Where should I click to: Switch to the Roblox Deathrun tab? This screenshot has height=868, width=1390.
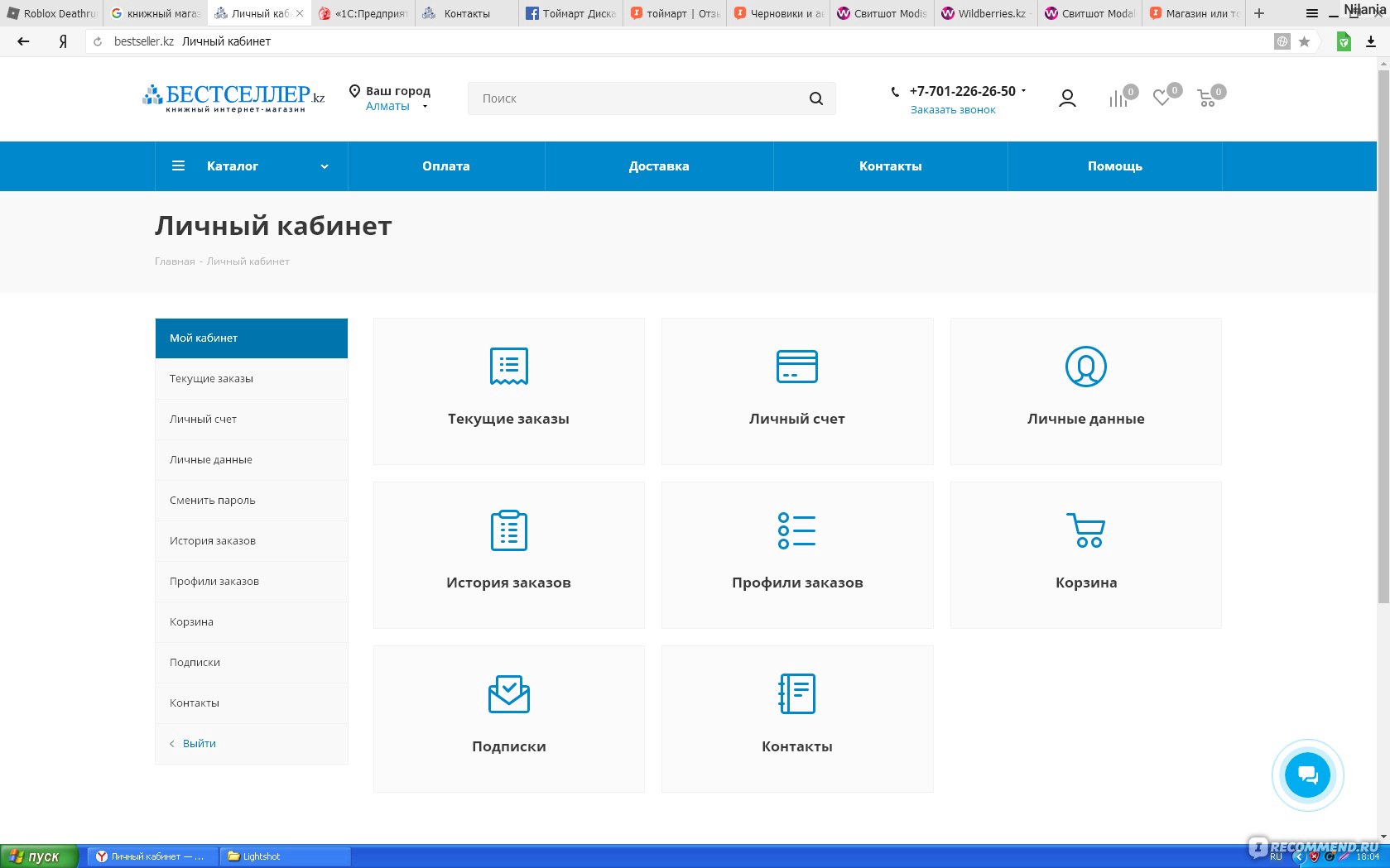pos(52,13)
